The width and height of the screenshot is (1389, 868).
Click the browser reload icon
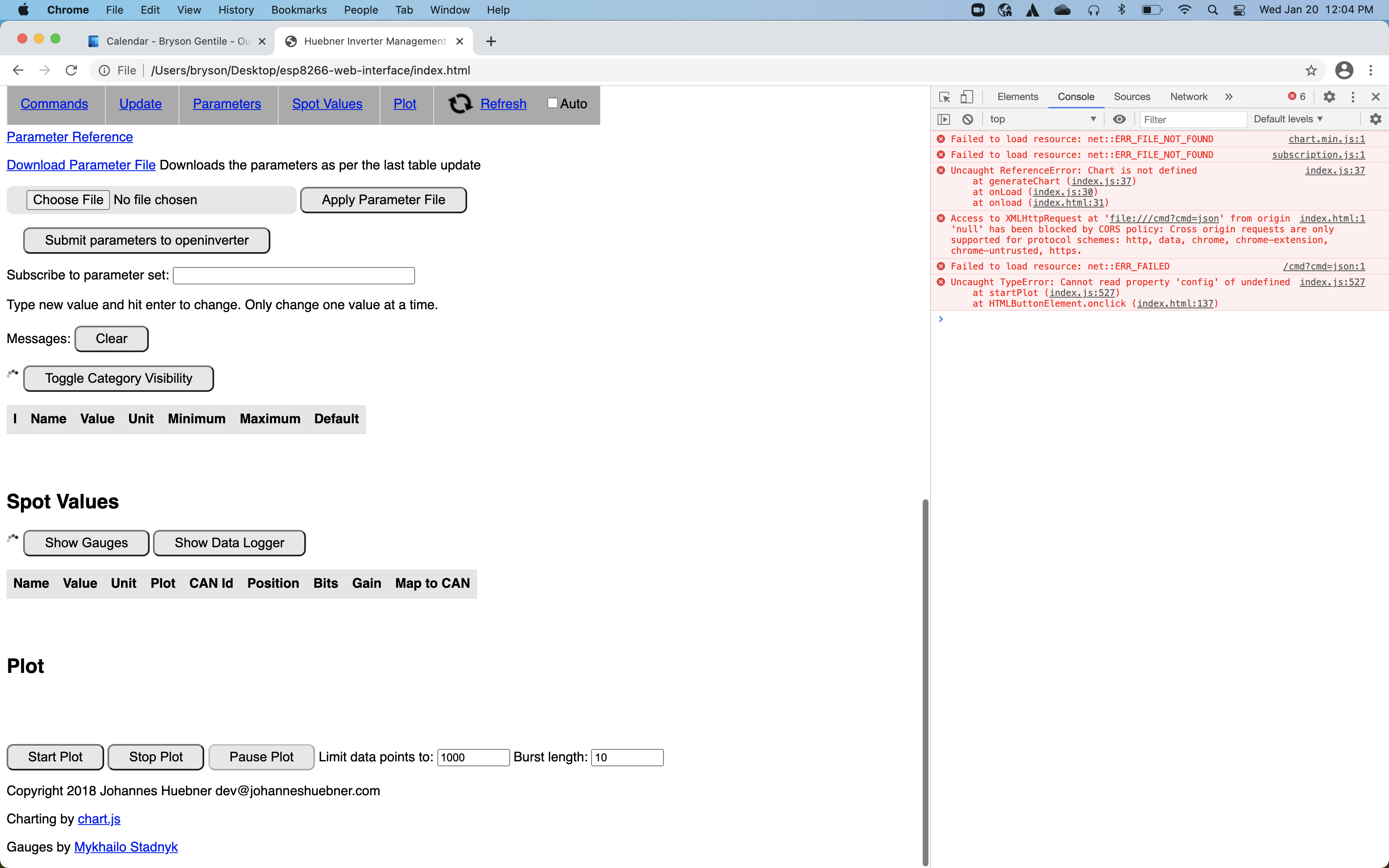(71, 71)
